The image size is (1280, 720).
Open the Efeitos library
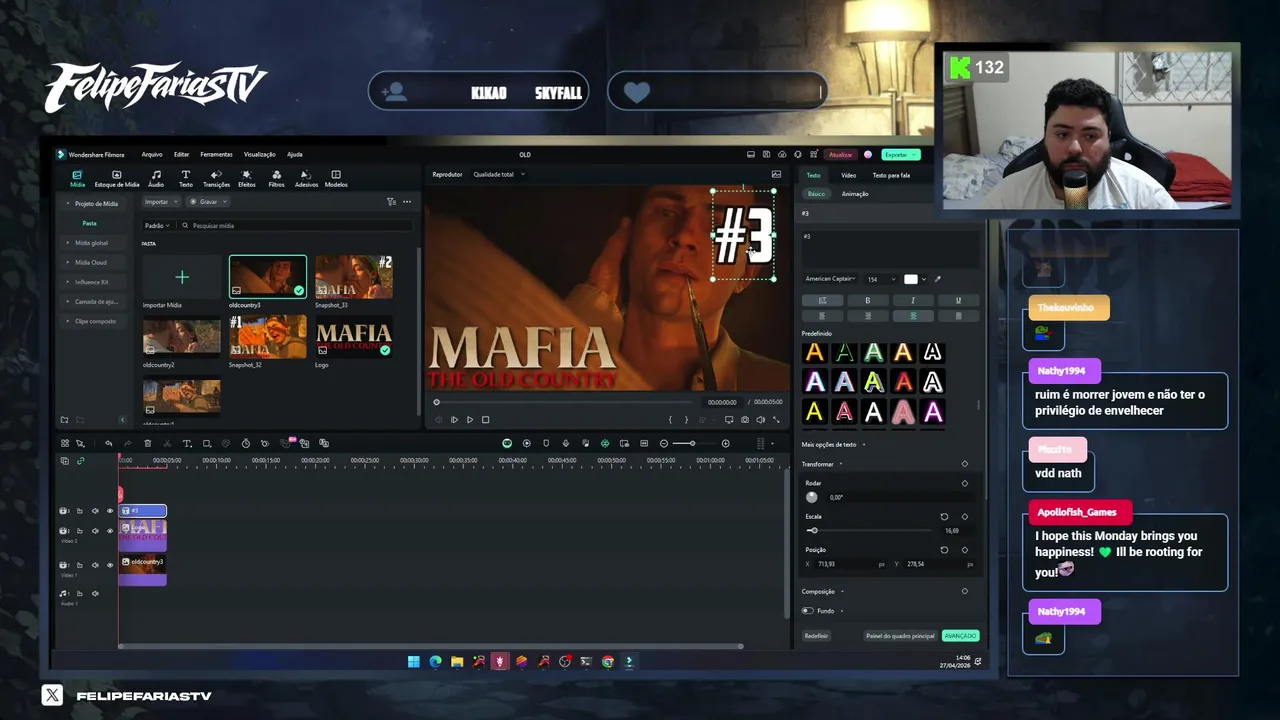(246, 179)
